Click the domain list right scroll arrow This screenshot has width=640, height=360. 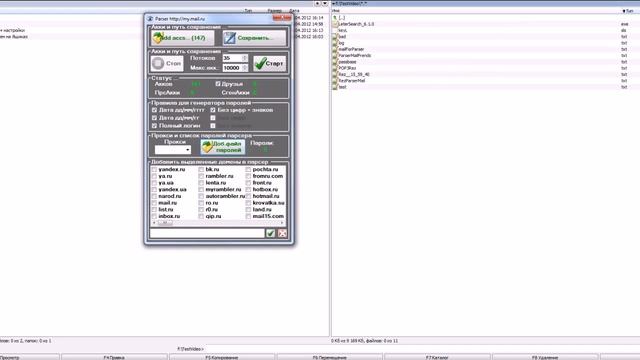click(x=282, y=223)
